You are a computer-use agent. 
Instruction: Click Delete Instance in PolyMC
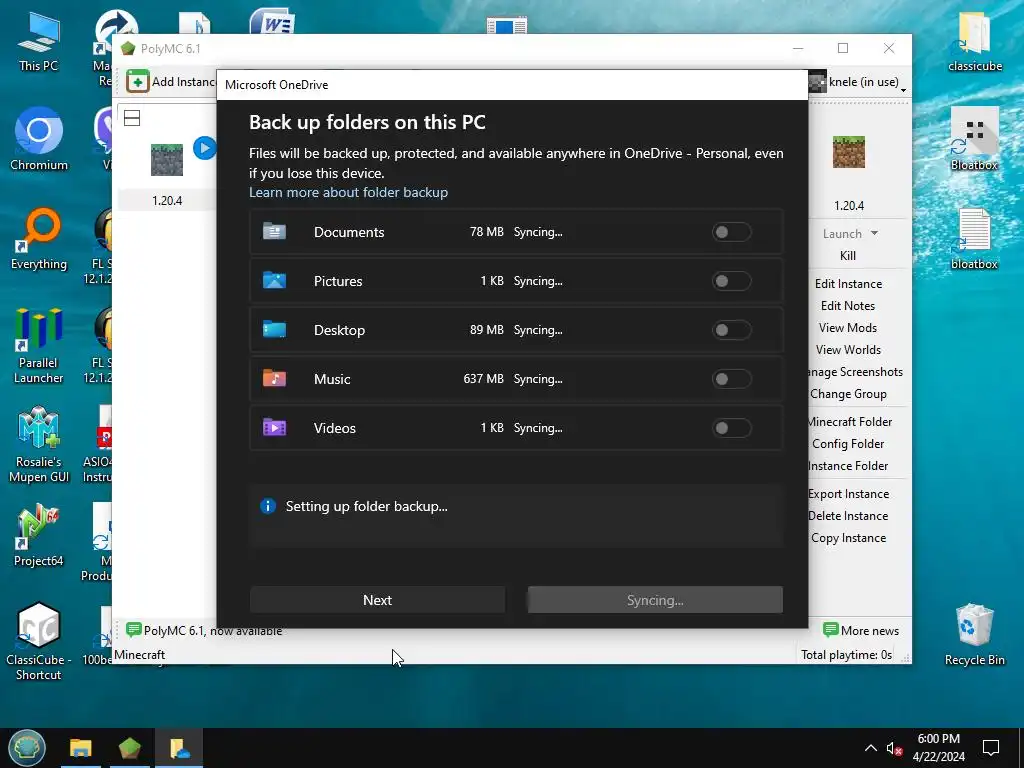pyautogui.click(x=848, y=516)
